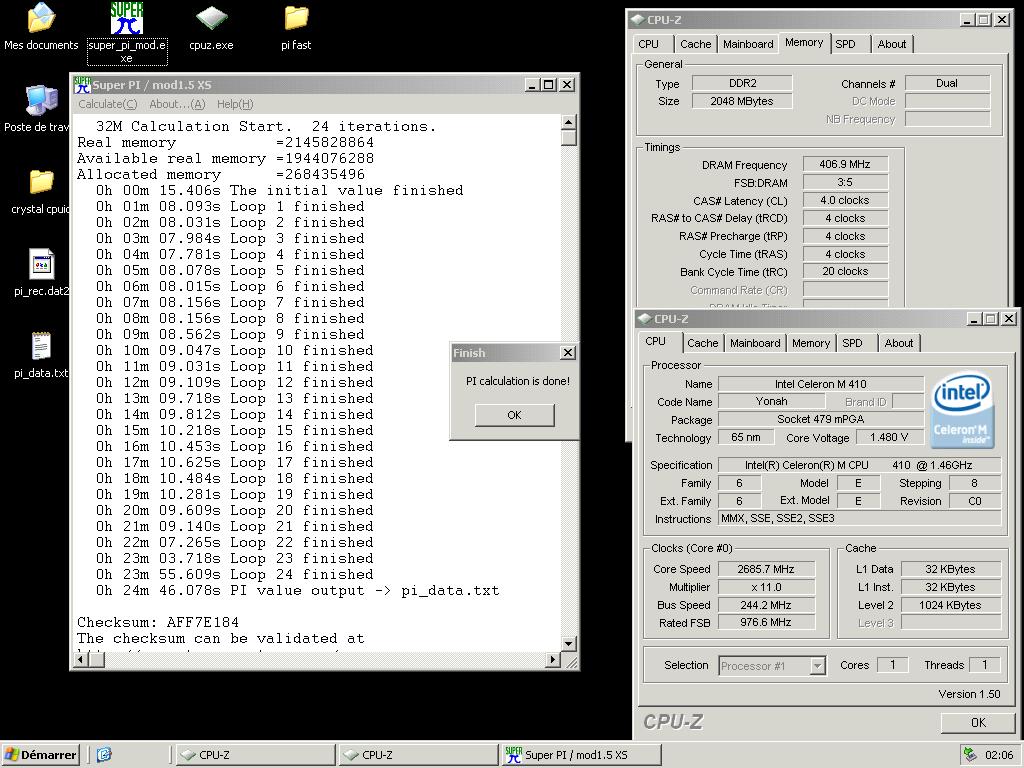The height and width of the screenshot is (768, 1024).
Task: Launch the cpuz.exe desktop icon
Action: [x=211, y=18]
